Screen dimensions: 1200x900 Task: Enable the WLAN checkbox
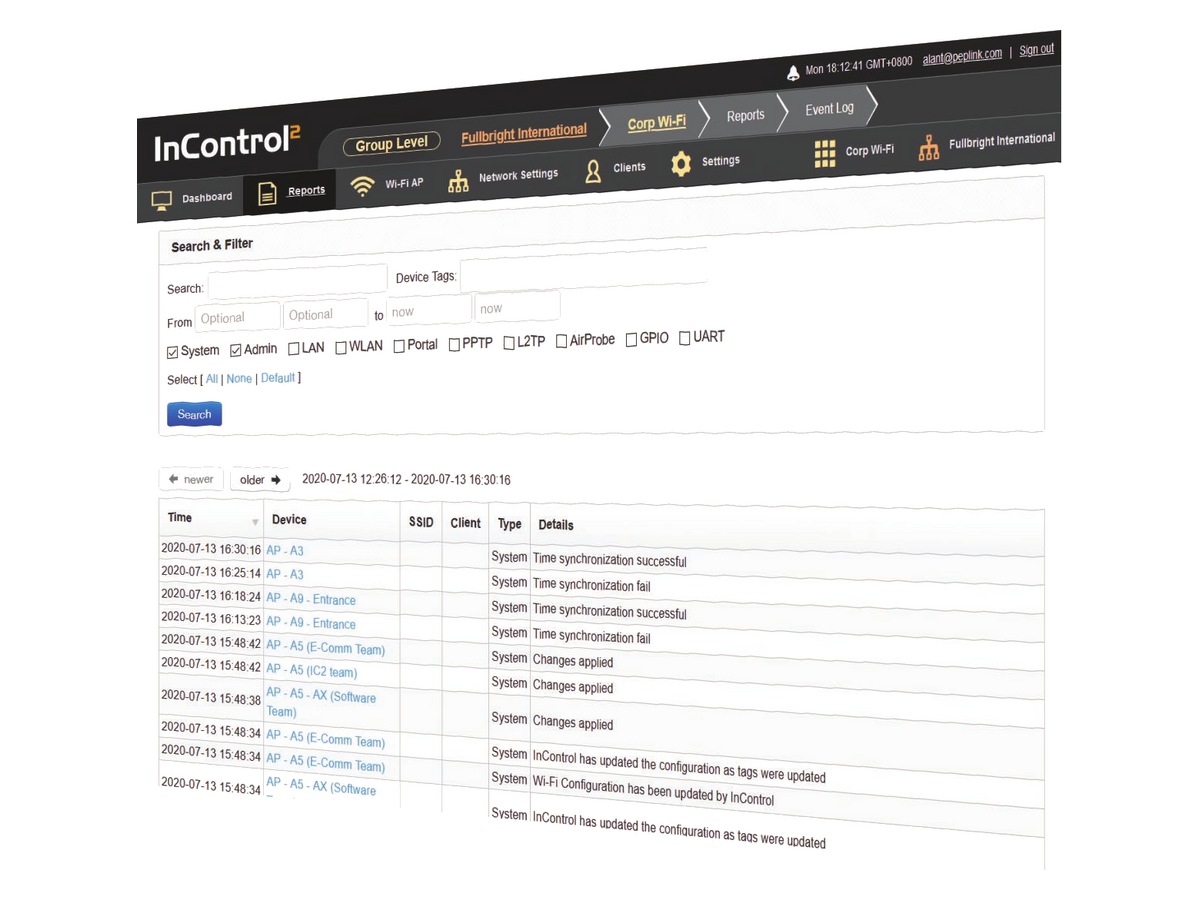pyautogui.click(x=341, y=347)
